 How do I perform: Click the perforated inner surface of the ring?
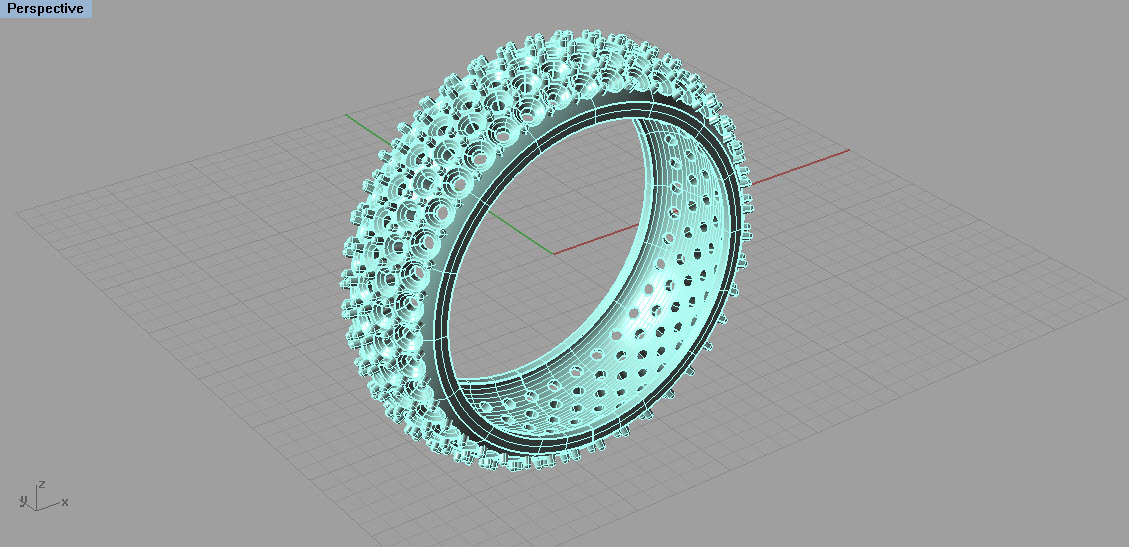(x=640, y=320)
